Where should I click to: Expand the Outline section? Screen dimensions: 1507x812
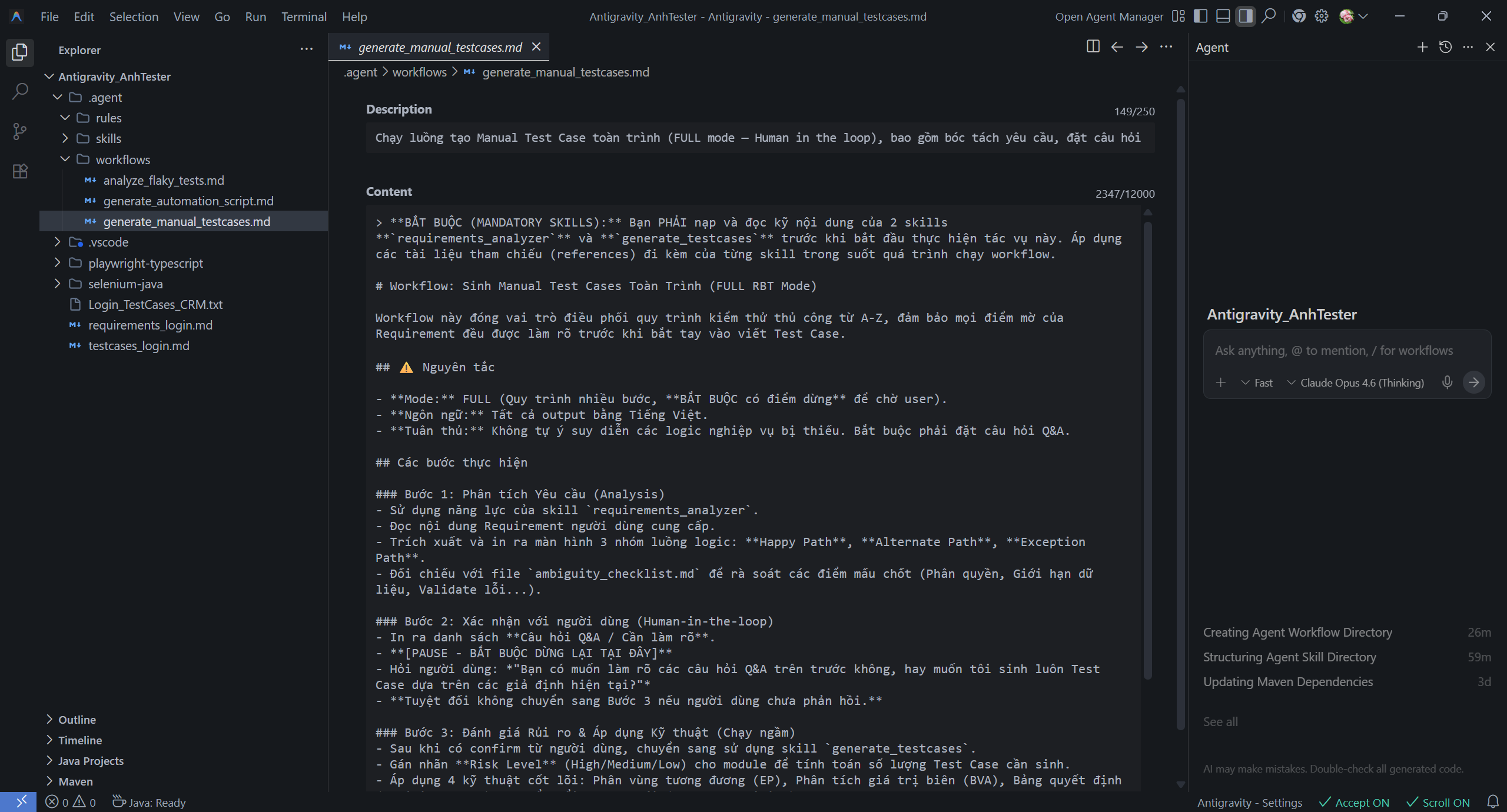tap(77, 720)
